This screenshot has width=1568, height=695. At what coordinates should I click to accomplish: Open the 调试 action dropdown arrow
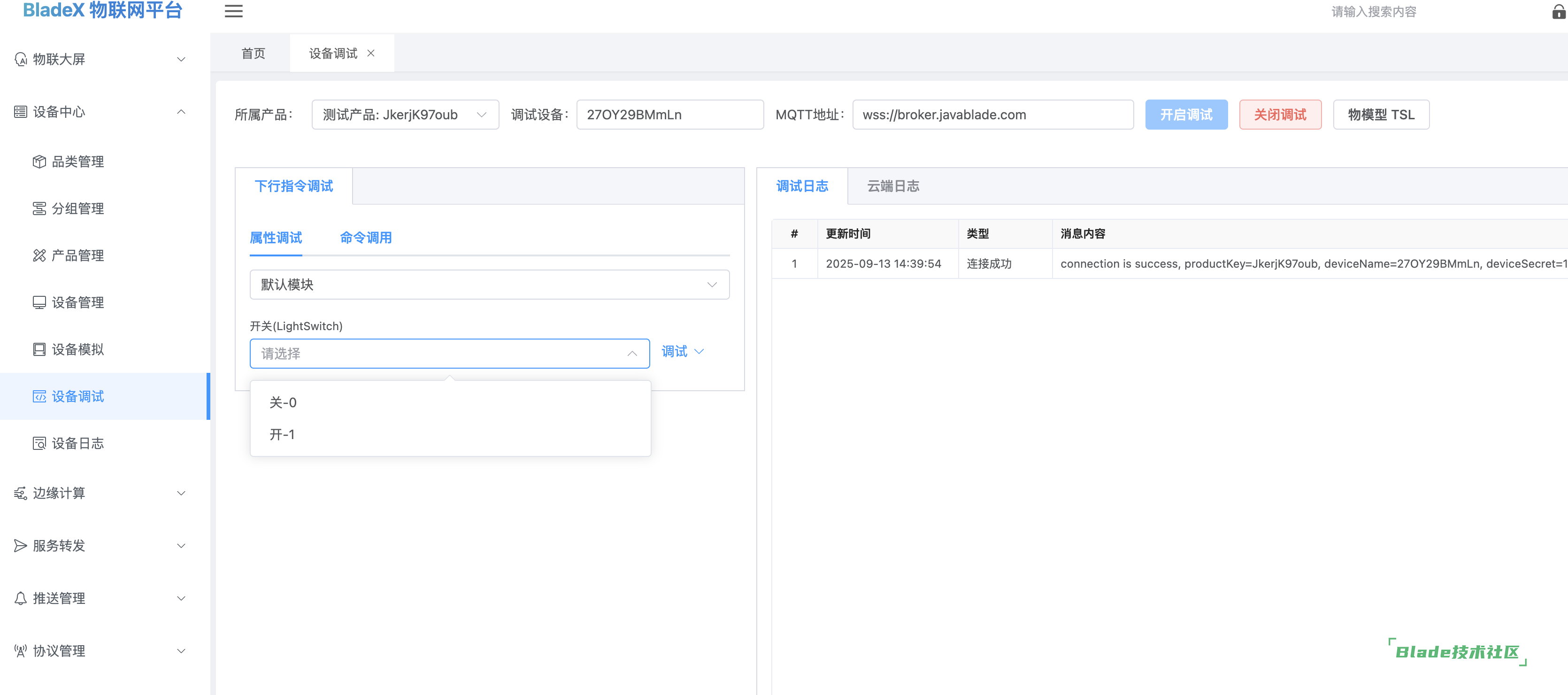pos(699,351)
